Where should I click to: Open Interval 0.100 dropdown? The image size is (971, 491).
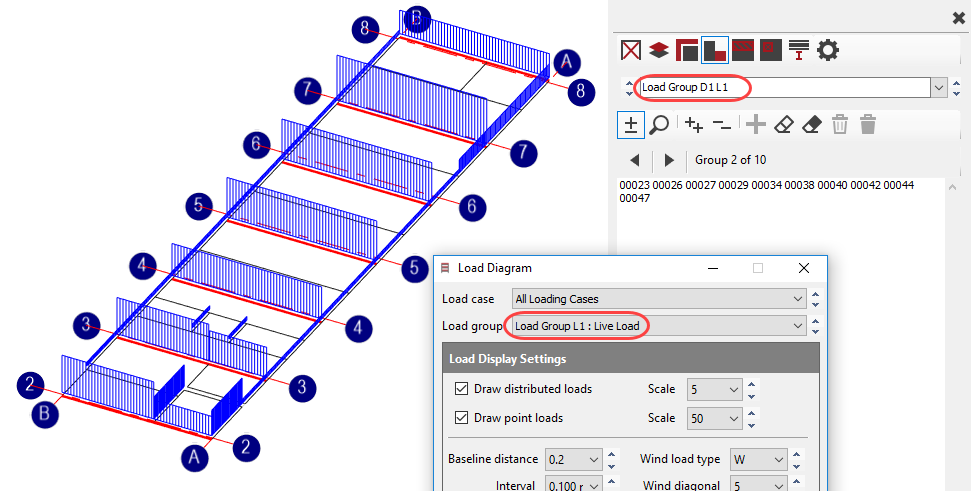click(573, 484)
